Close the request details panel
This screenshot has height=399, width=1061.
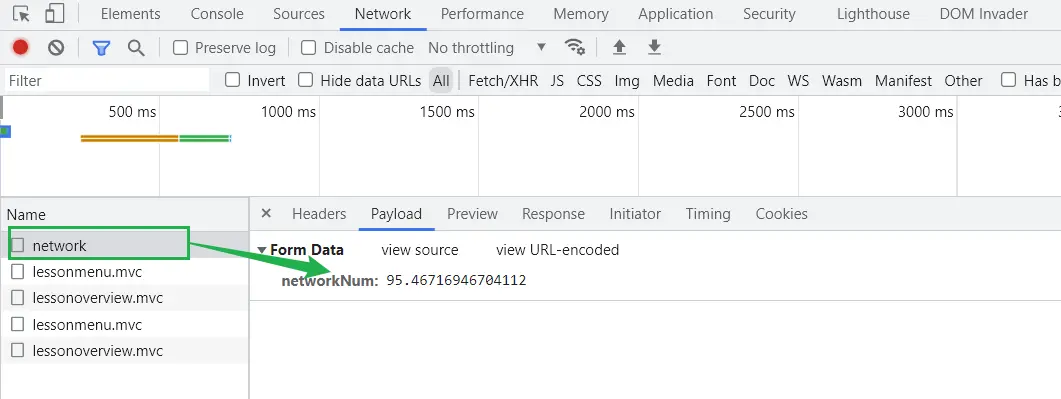tap(266, 213)
